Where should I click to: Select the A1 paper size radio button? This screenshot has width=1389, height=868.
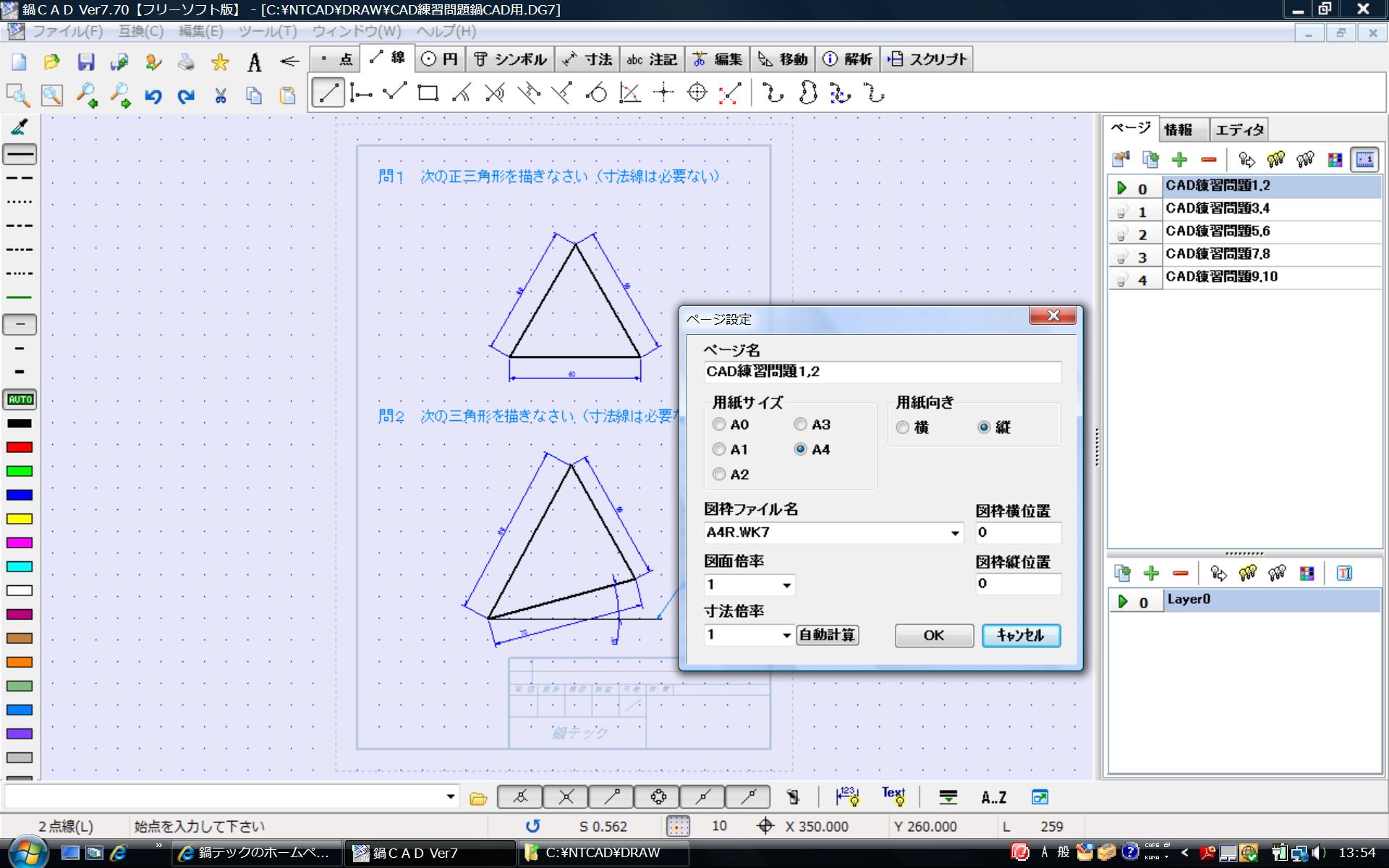[x=719, y=449]
